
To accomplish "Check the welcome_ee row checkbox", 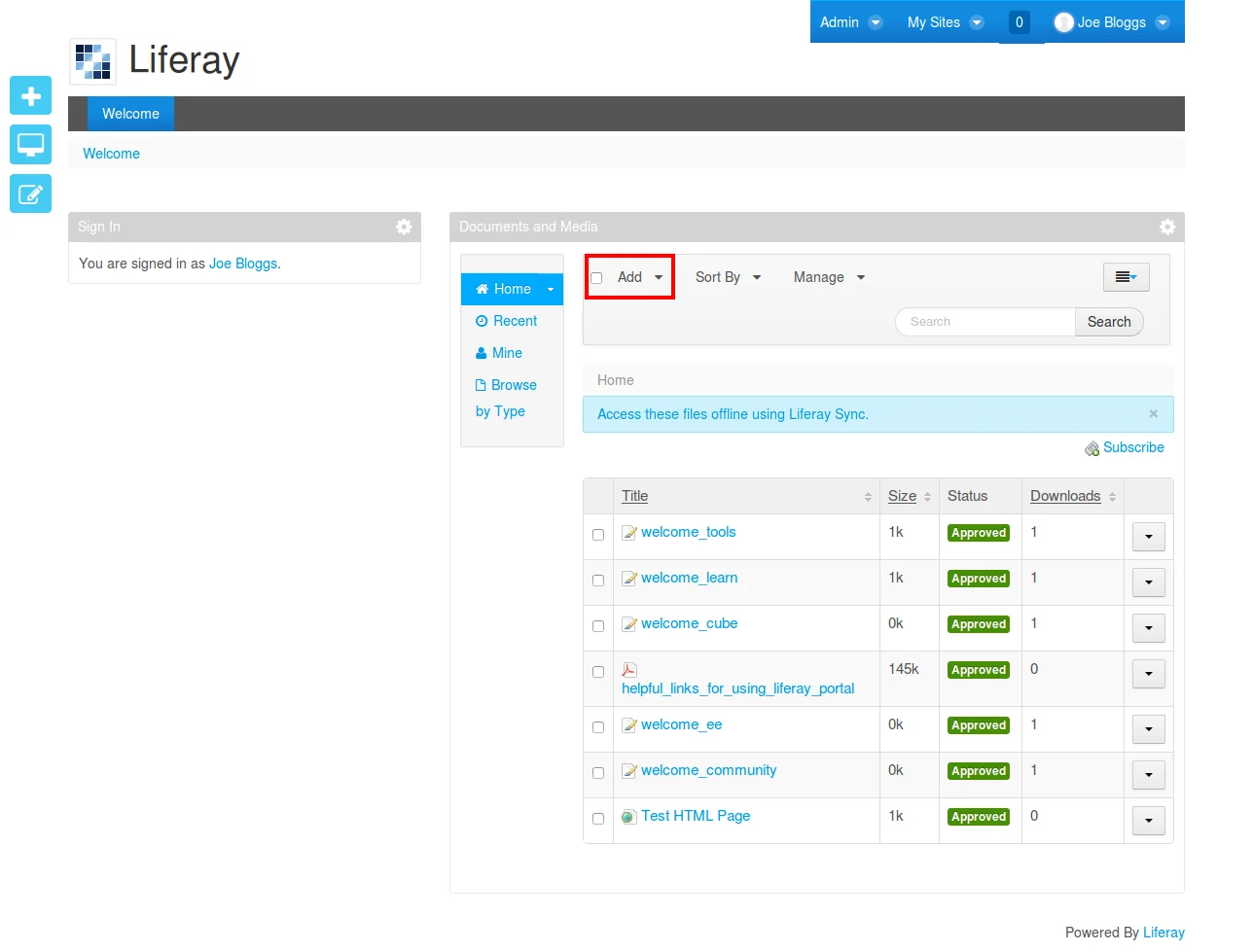I will pos(598,727).
